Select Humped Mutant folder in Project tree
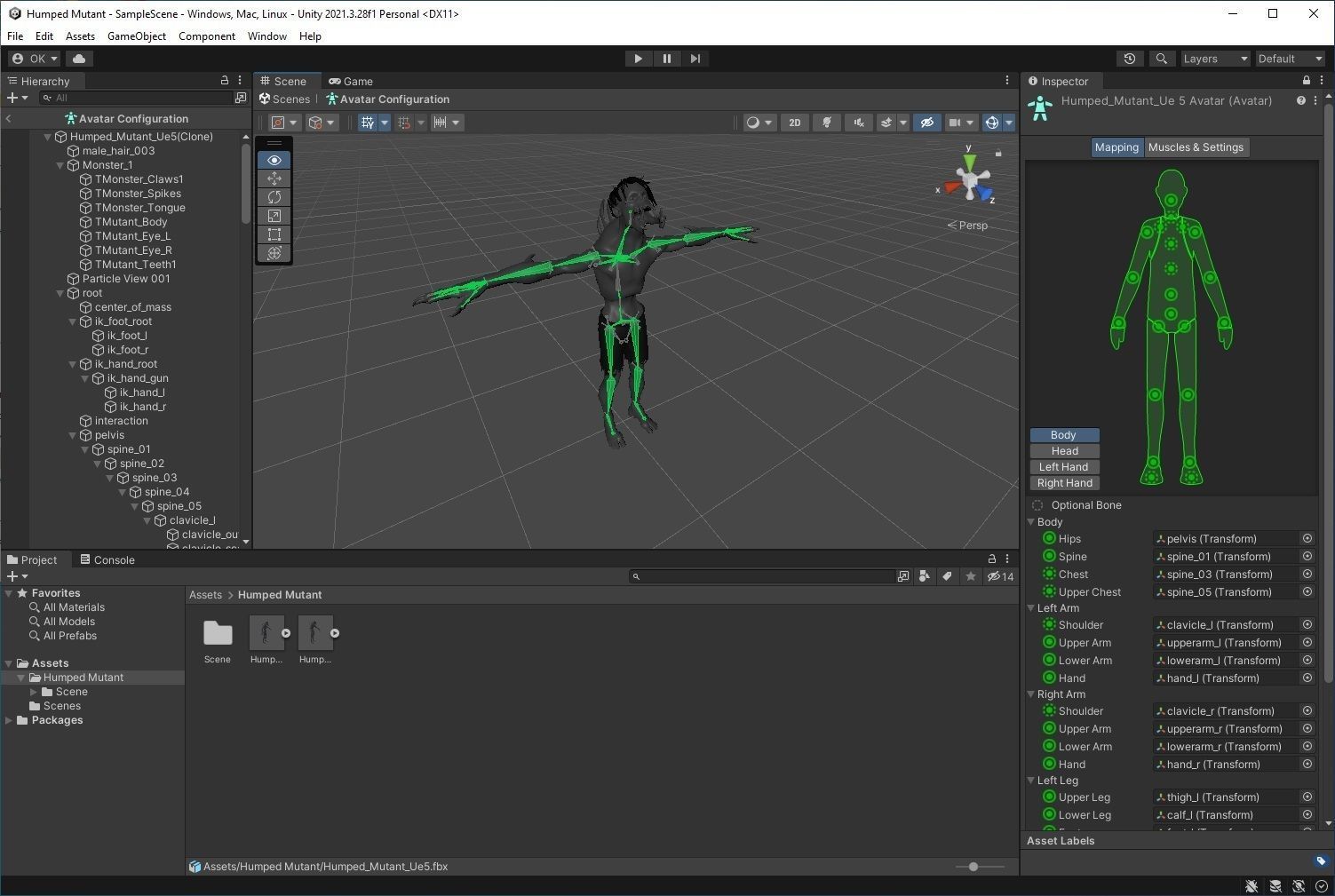This screenshot has width=1335, height=896. (83, 678)
